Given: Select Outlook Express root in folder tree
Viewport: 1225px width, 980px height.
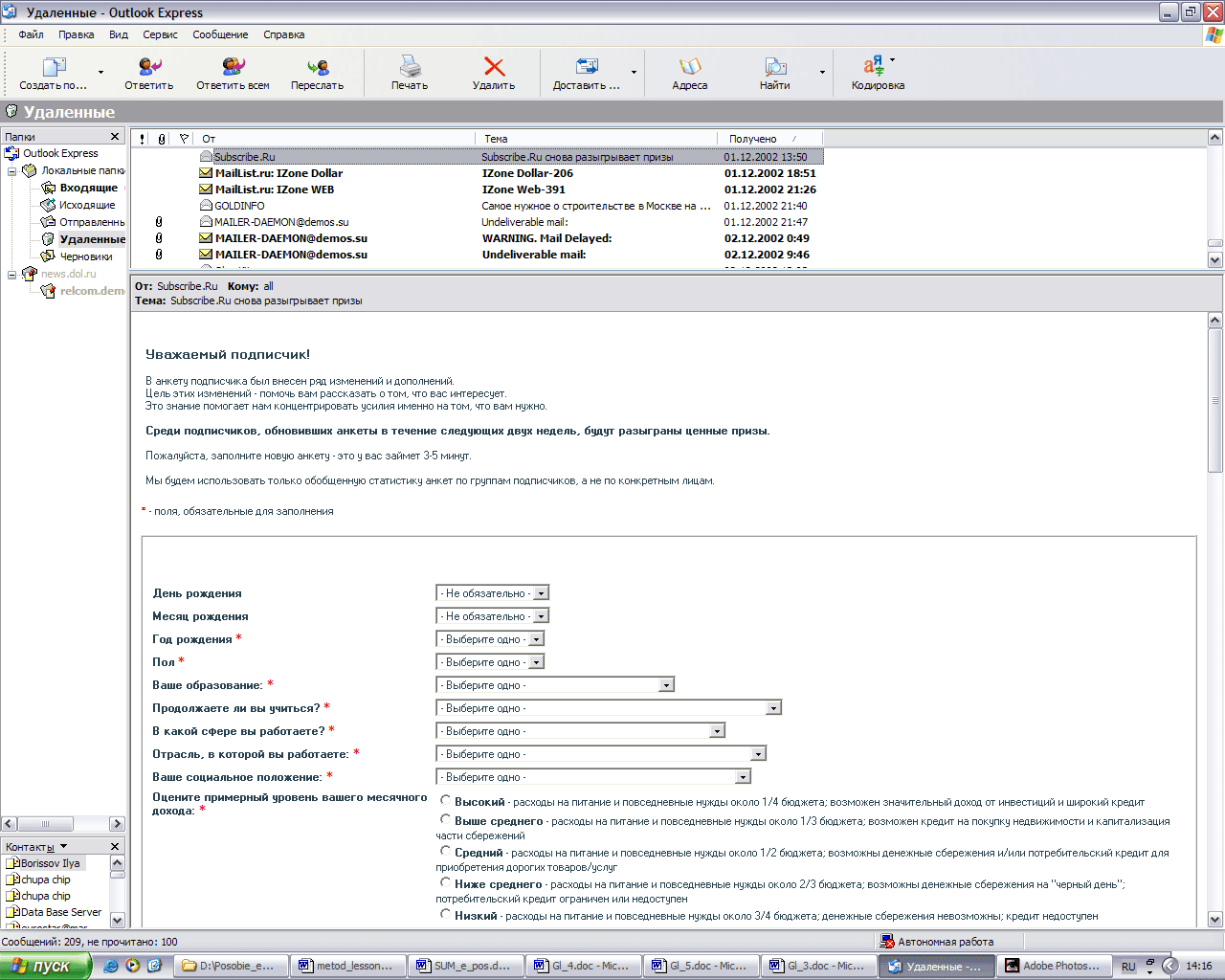Looking at the screenshot, I should 60,153.
